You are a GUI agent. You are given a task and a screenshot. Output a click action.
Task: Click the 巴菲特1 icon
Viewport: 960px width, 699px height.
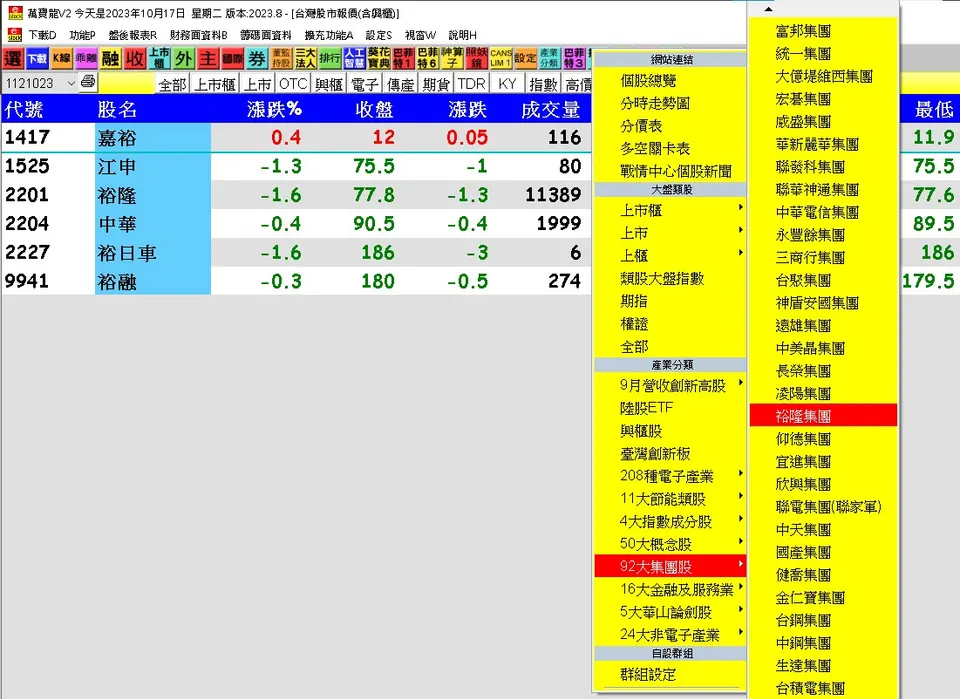point(403,59)
